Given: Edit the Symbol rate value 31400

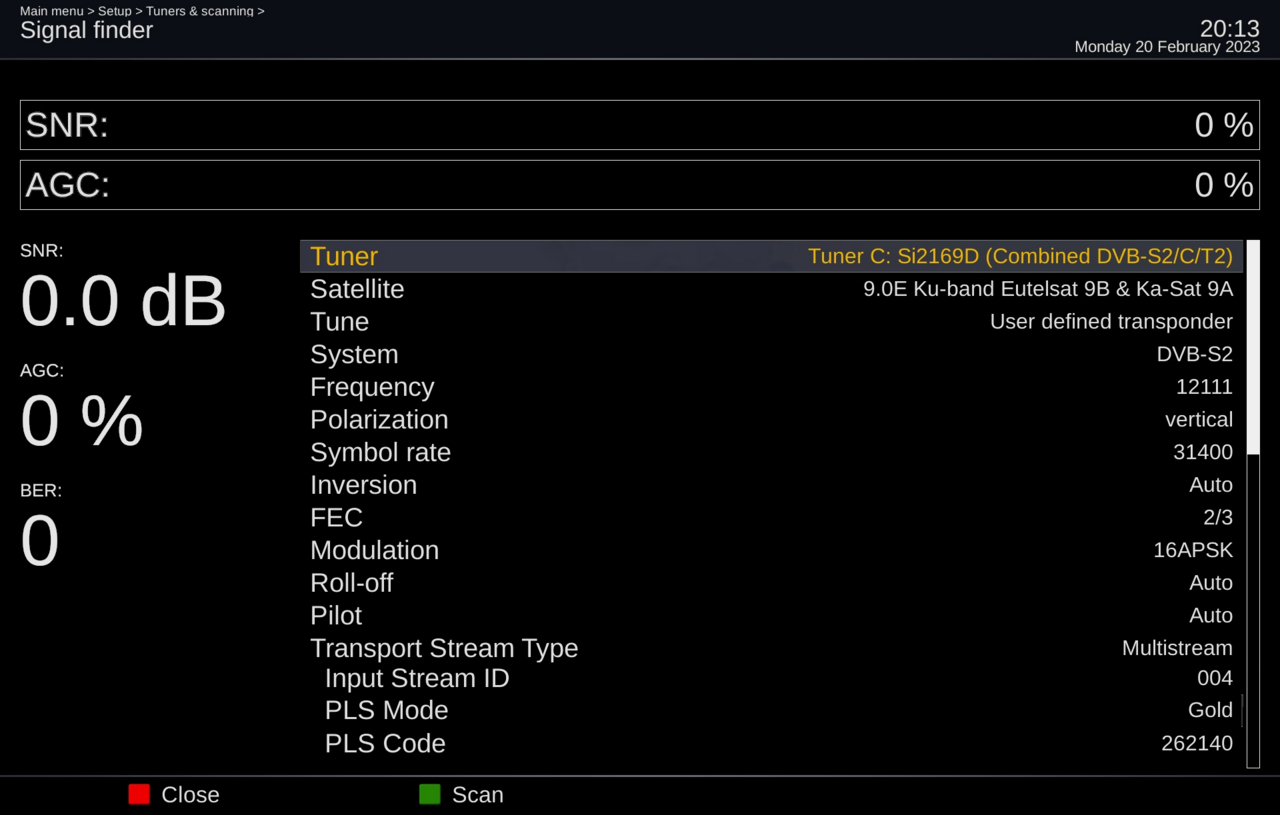Looking at the screenshot, I should 770,452.
